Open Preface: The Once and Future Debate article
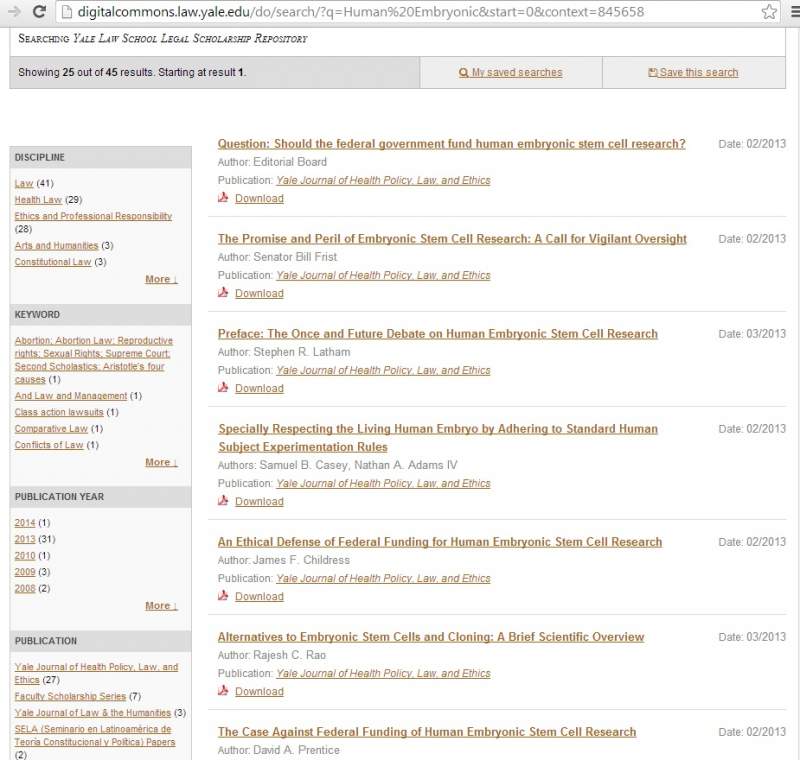 [x=438, y=334]
